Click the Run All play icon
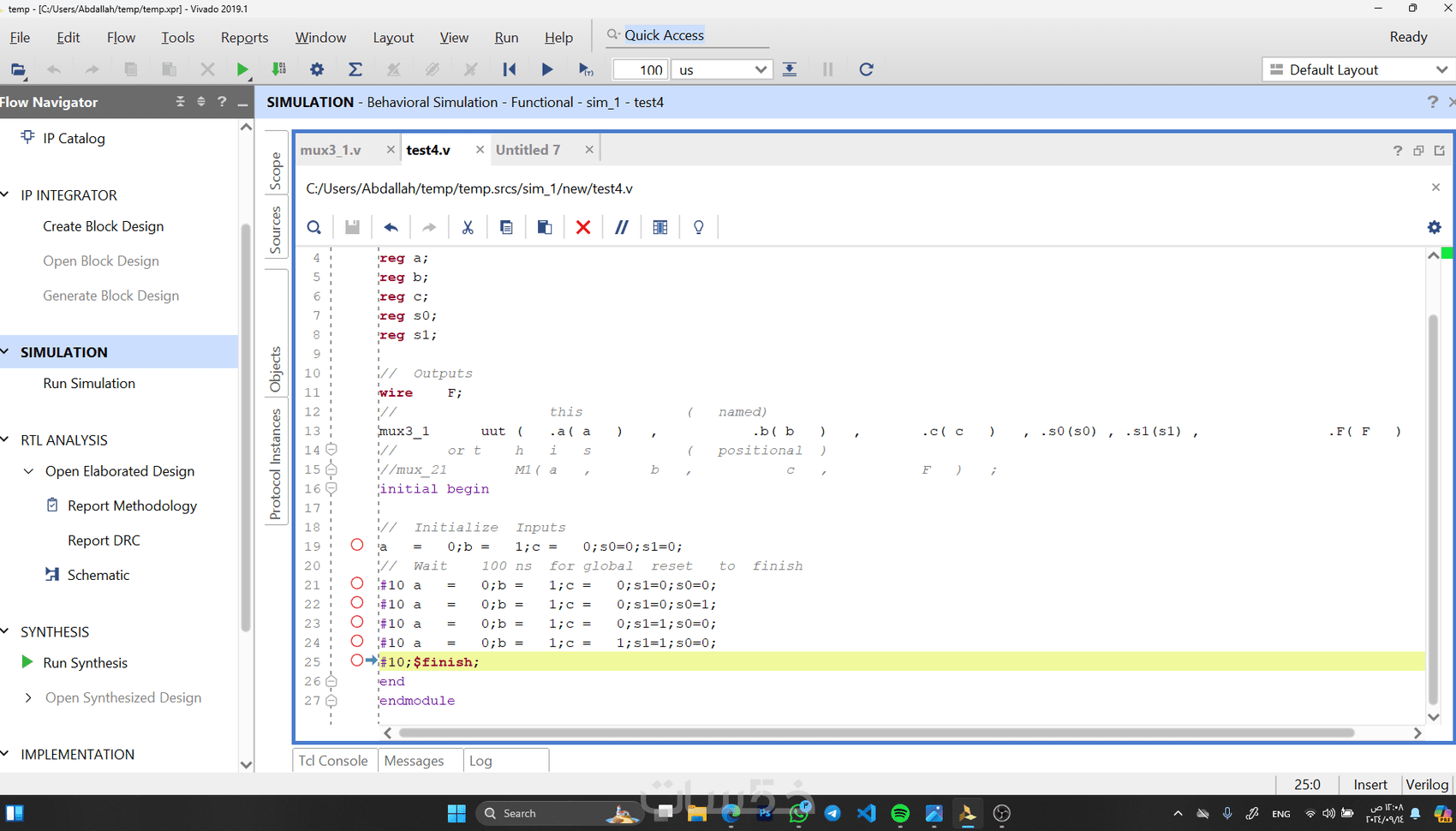1456x831 pixels. point(547,69)
